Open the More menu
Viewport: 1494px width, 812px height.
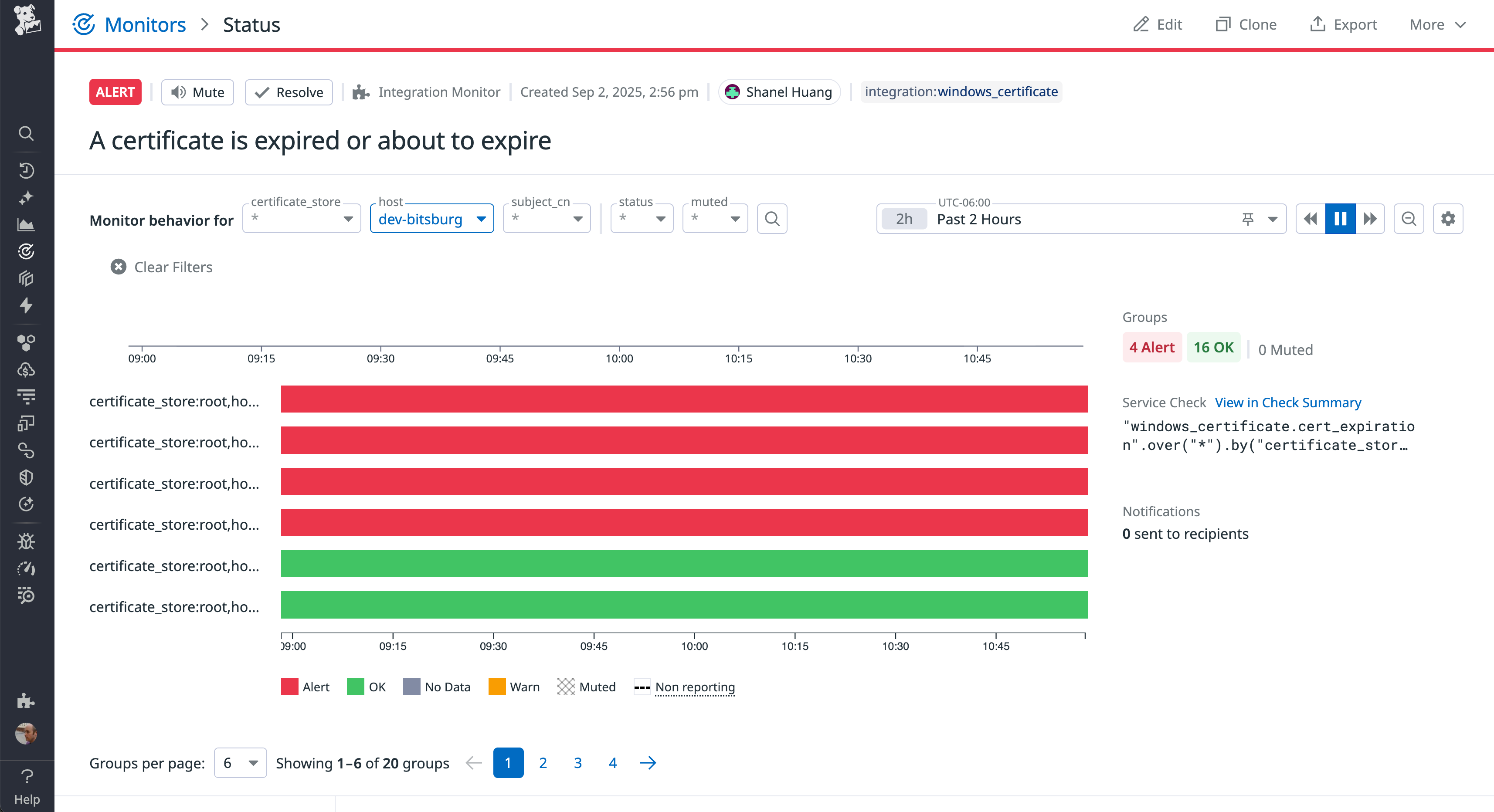(x=1437, y=24)
